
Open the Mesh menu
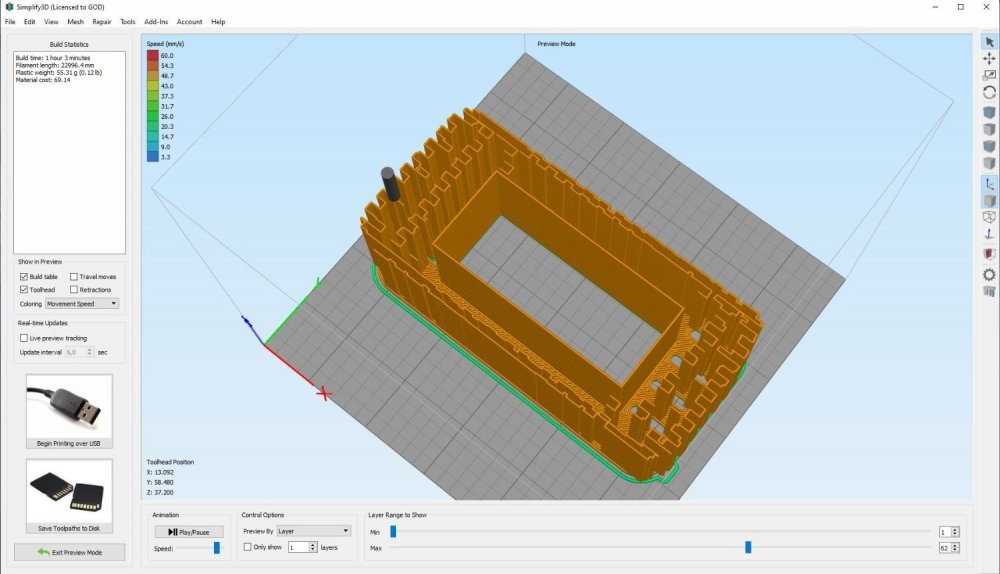[x=75, y=21]
